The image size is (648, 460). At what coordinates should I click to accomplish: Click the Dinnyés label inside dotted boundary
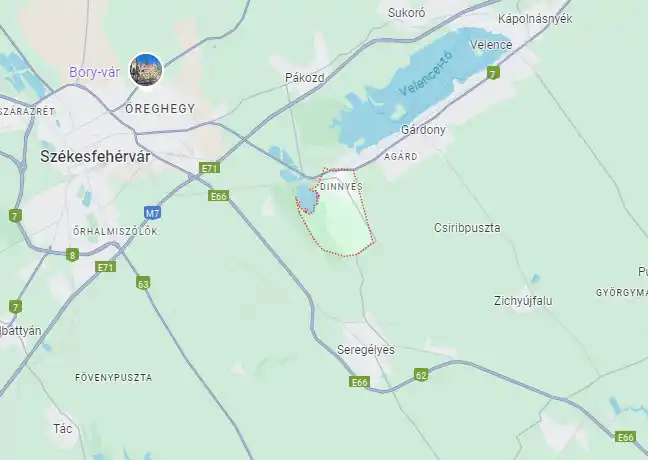pos(341,186)
